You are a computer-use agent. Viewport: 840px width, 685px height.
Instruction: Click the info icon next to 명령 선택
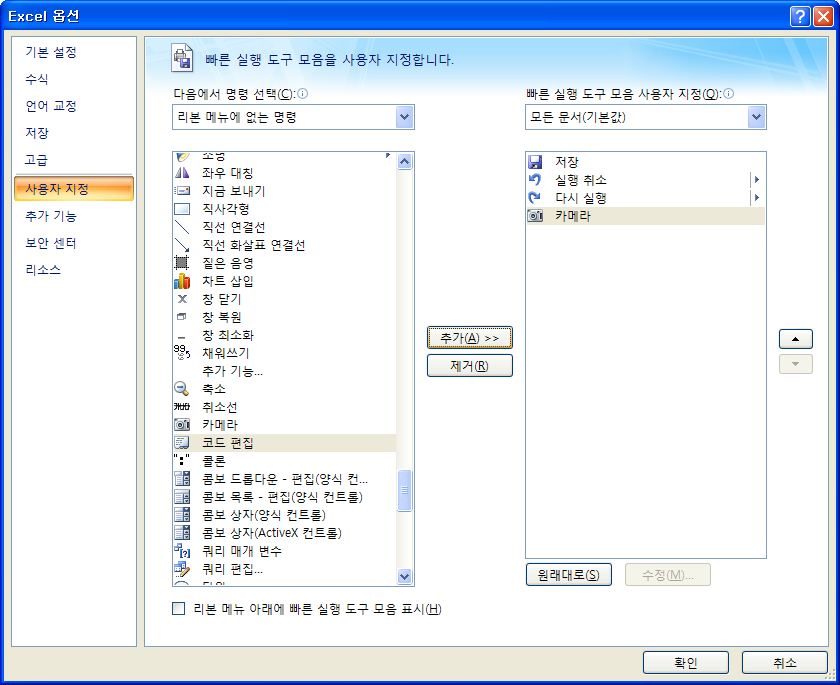pyautogui.click(x=303, y=94)
